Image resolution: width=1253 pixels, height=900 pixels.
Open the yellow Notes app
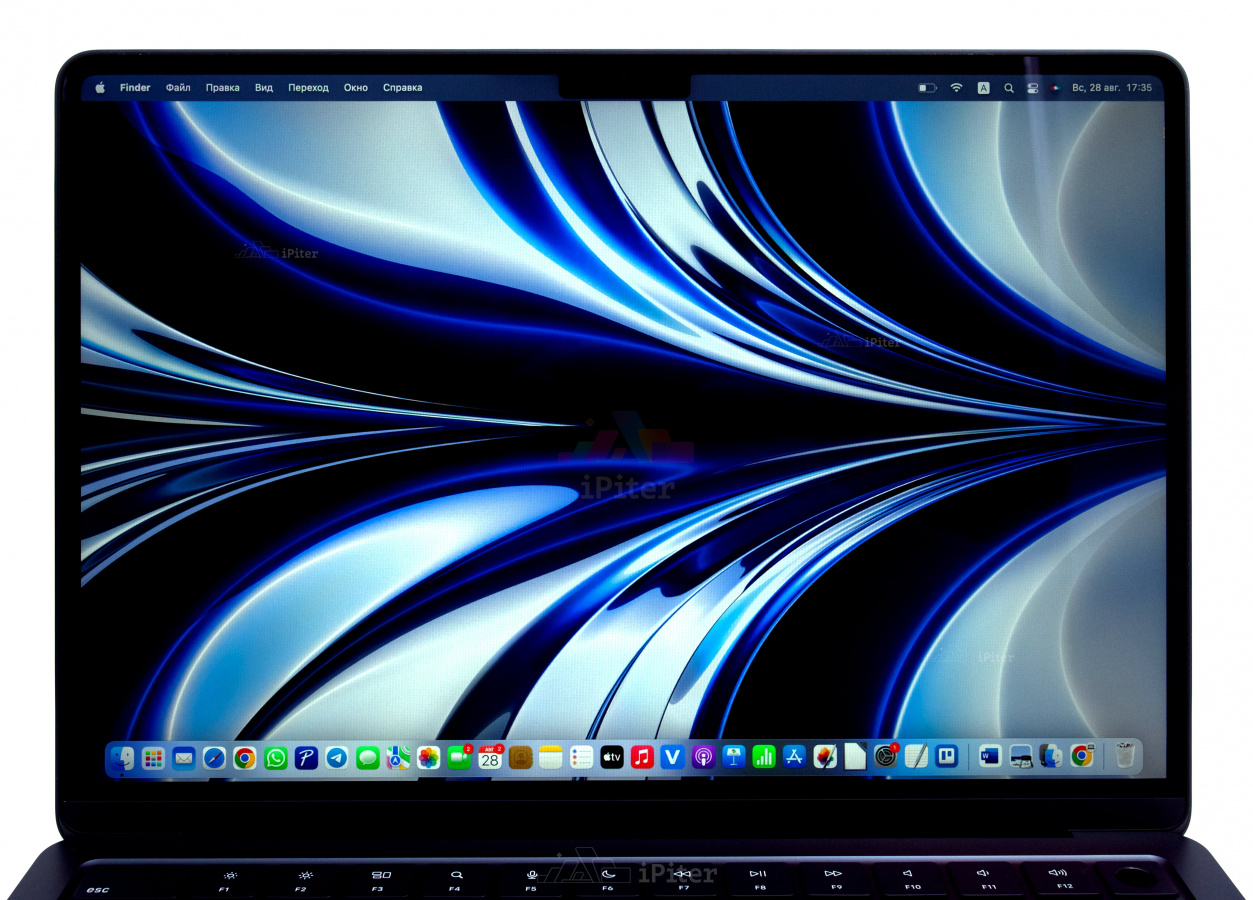click(551, 758)
